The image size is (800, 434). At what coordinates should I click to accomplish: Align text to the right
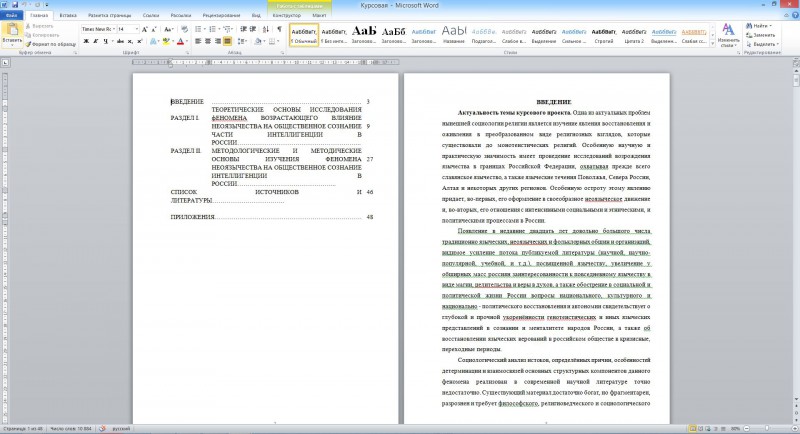[218, 41]
